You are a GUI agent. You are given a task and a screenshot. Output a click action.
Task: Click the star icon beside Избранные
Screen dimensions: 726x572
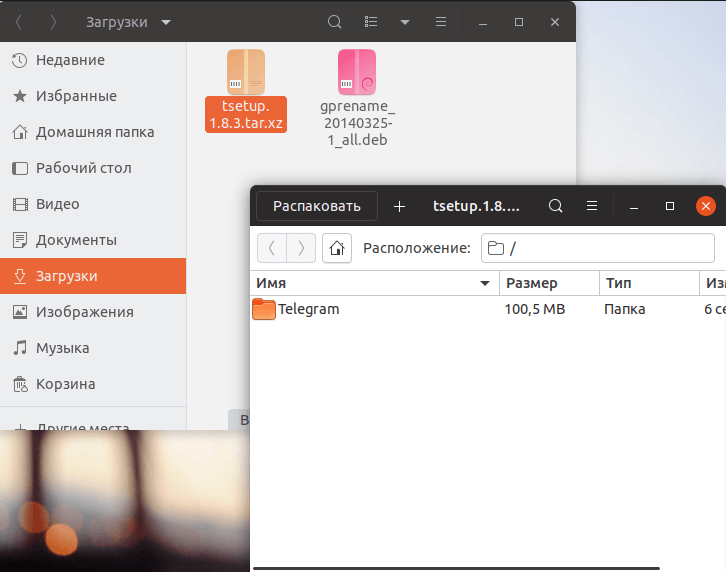tap(19, 96)
